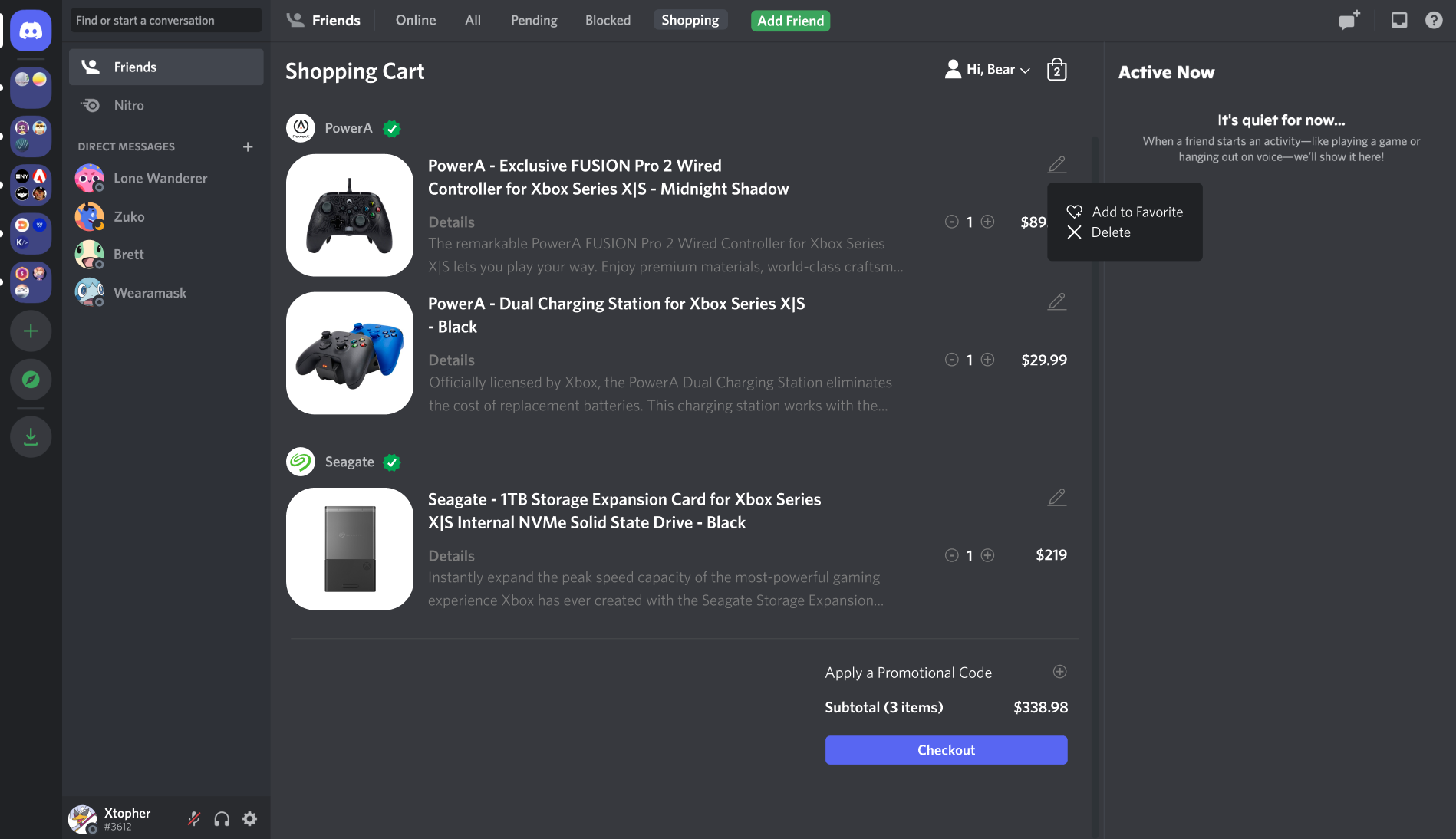
Task: Expand Apply a Promotional Code
Action: 1059,672
